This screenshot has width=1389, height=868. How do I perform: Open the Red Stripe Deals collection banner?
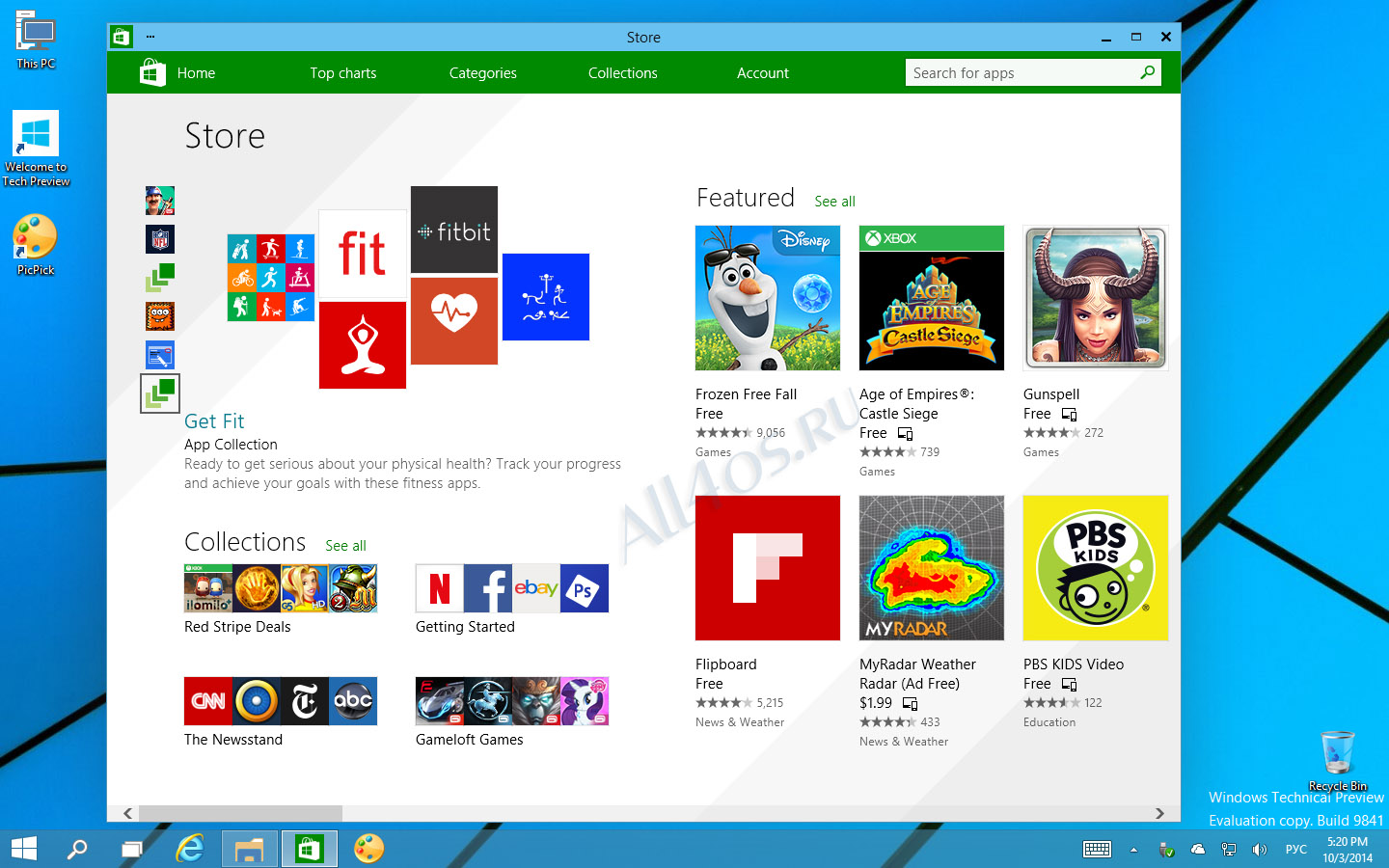(x=281, y=588)
